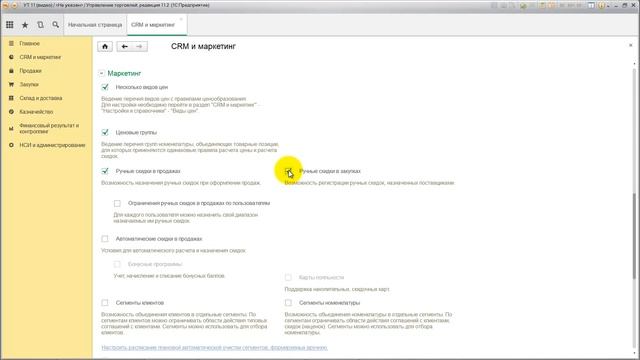Uncheck Несколько видов цен checkbox
Screen dimensions: 640x360
105,87
